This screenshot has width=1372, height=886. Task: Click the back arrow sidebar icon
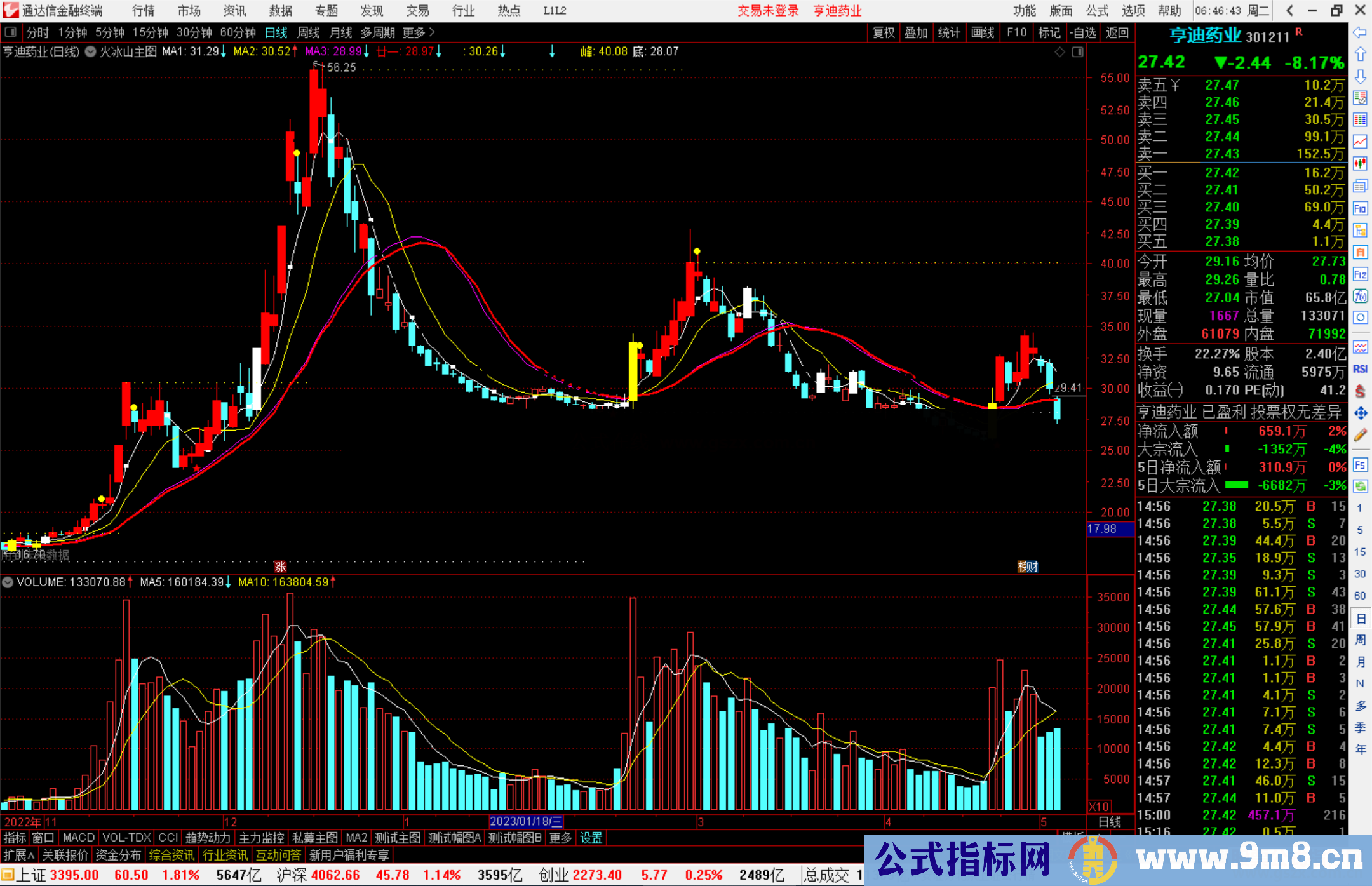[1360, 32]
